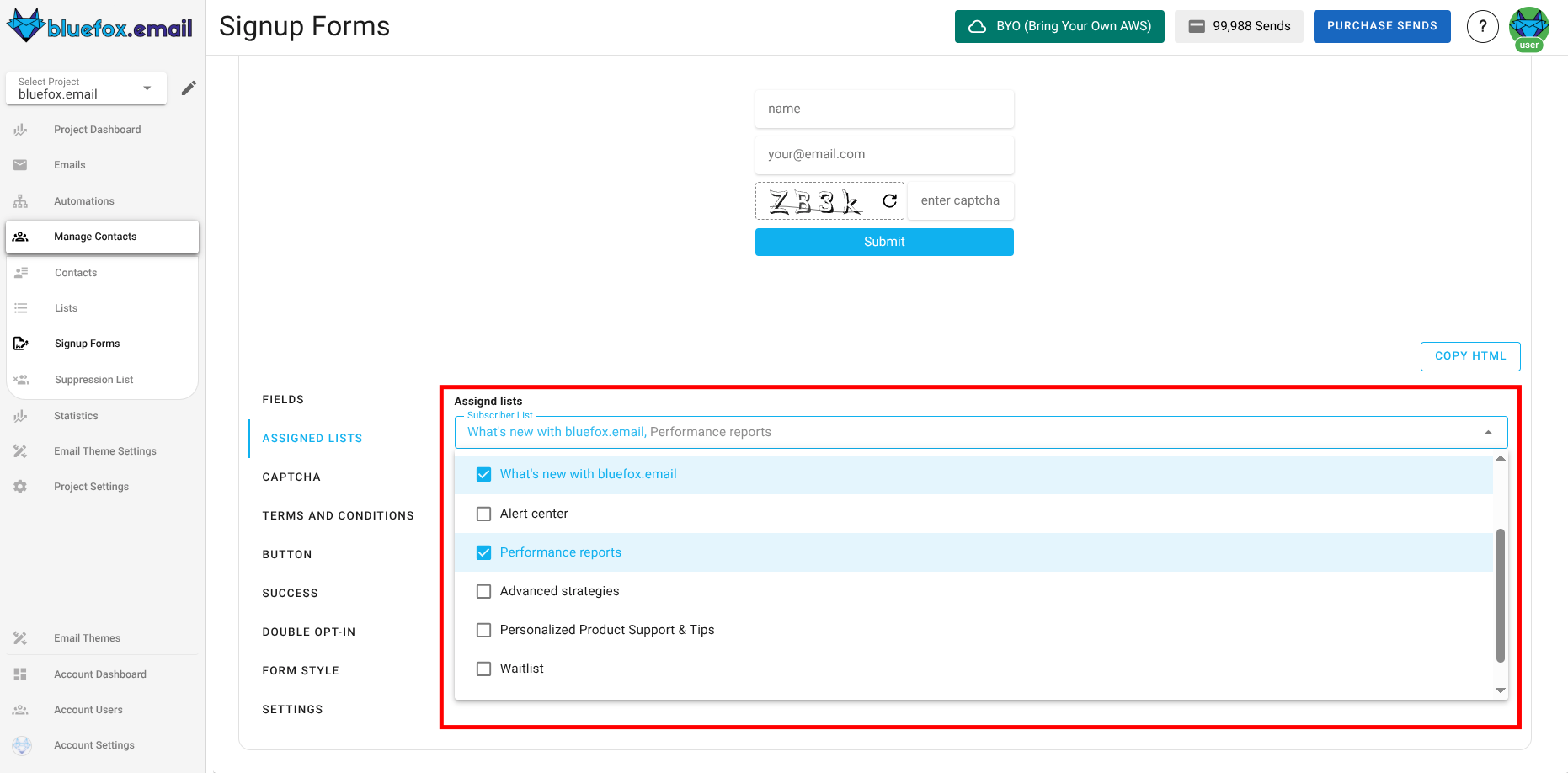Screen dimensions: 1568x773
Task: Click the COPY HTML button
Action: pyautogui.click(x=1470, y=356)
